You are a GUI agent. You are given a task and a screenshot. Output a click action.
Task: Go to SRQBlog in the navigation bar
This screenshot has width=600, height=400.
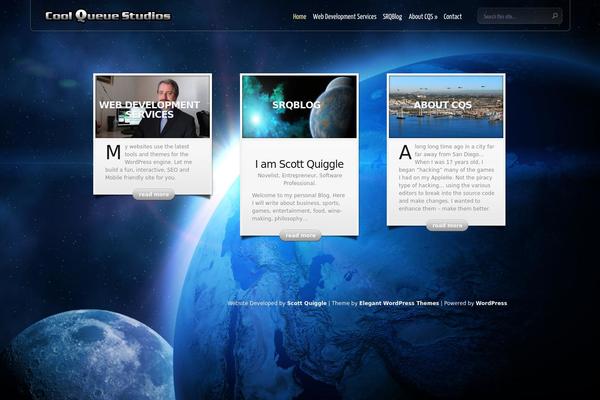point(392,16)
